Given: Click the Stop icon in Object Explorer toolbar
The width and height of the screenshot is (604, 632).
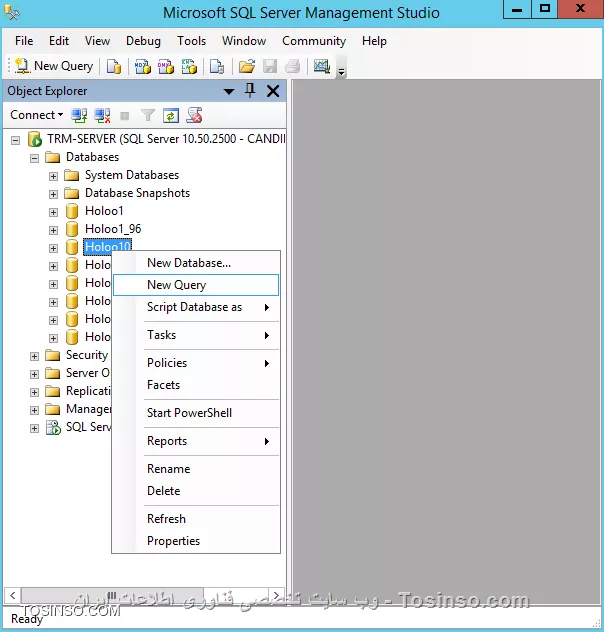Looking at the screenshot, I should (125, 116).
